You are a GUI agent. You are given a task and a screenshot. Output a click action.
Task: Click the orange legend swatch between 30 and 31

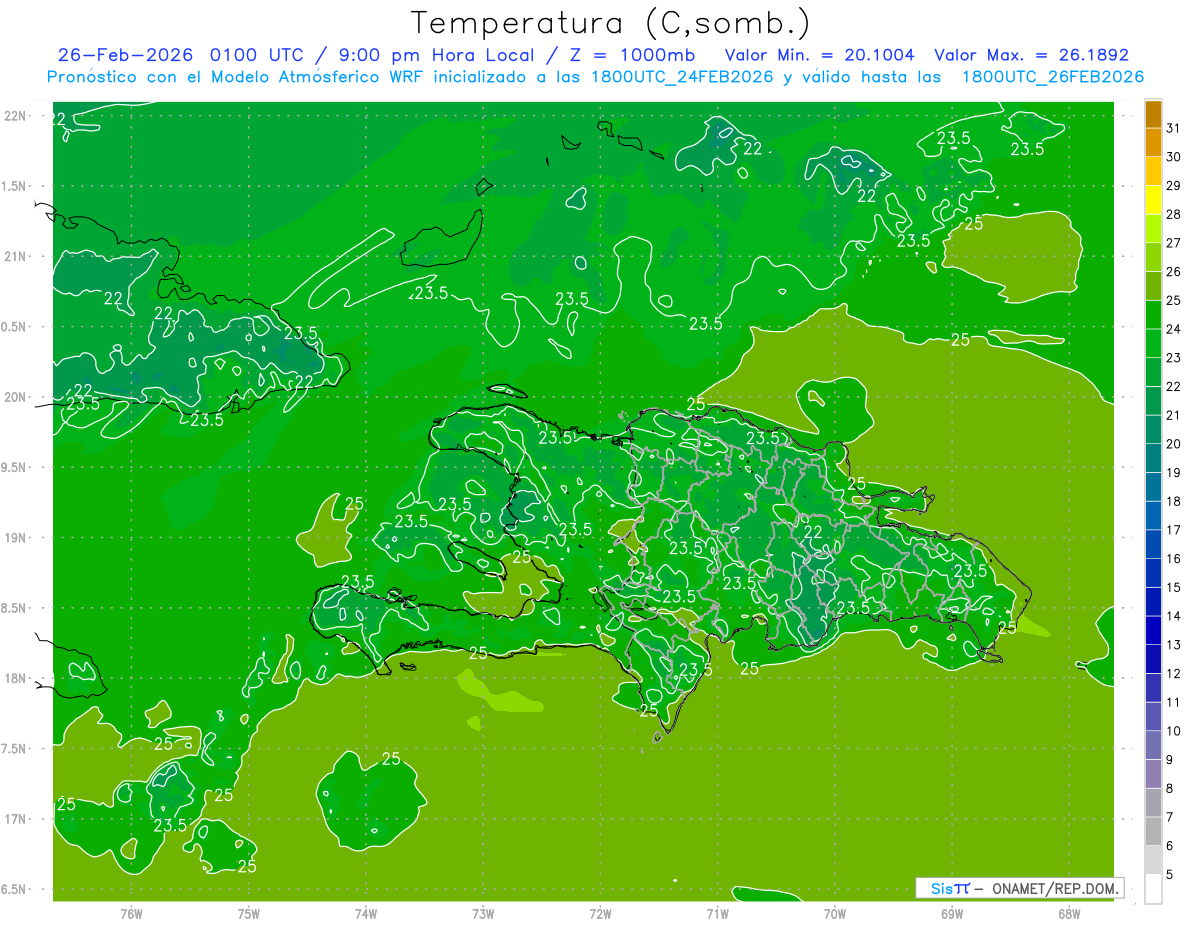point(1153,143)
